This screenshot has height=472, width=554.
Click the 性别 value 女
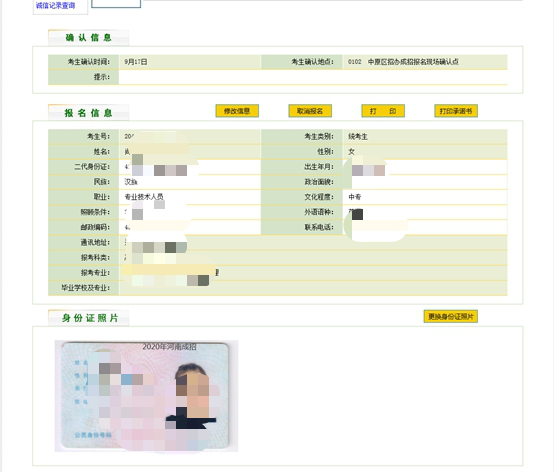[351, 152]
